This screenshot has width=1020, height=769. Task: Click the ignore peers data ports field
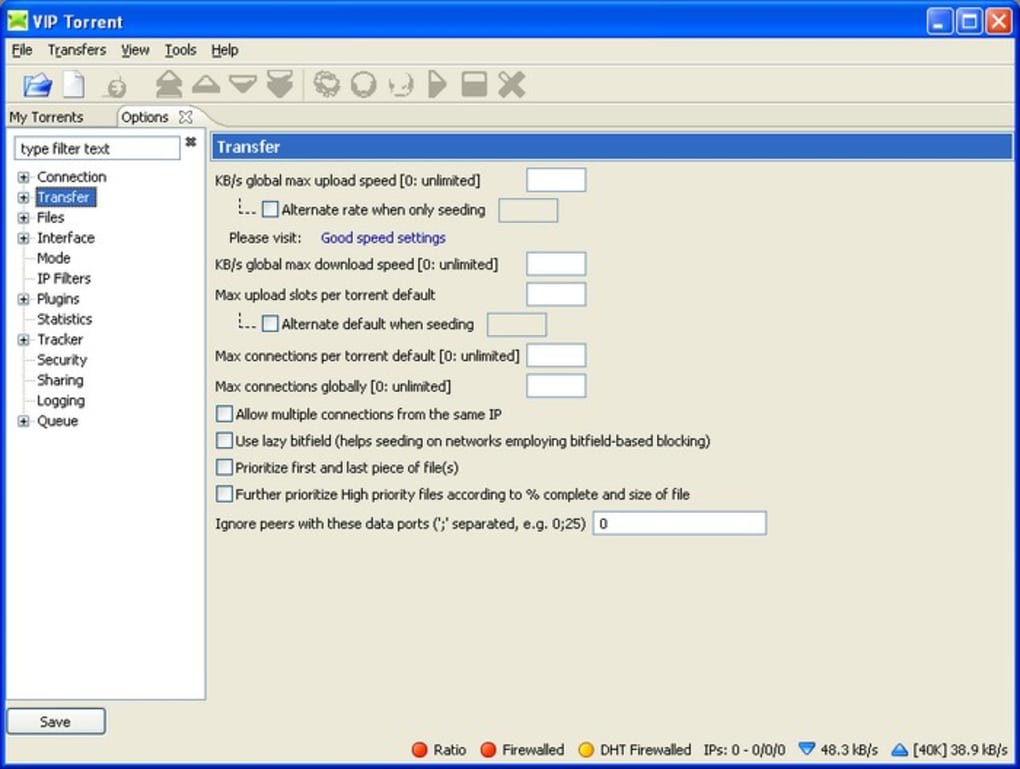tap(679, 523)
